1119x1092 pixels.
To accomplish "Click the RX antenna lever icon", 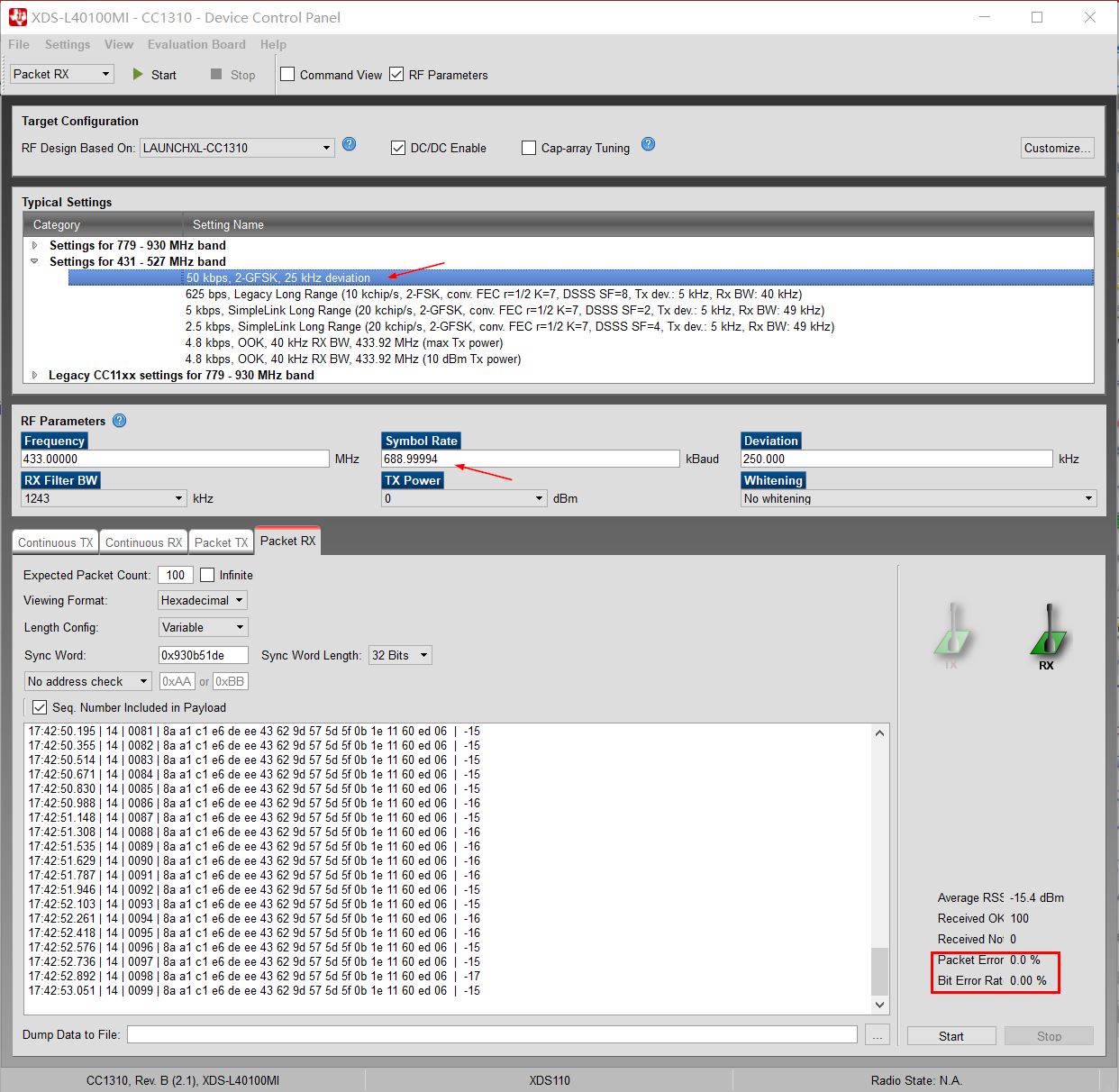I will (x=1047, y=634).
